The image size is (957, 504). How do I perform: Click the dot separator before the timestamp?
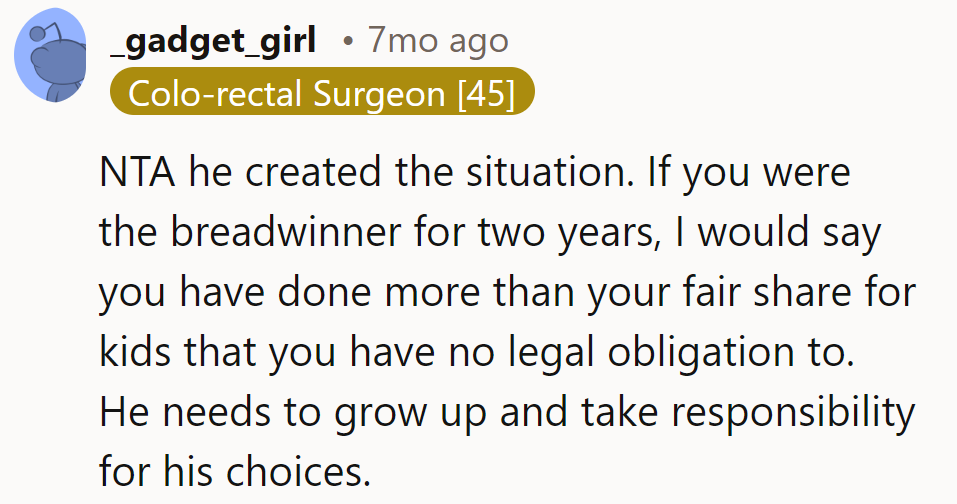coord(346,42)
